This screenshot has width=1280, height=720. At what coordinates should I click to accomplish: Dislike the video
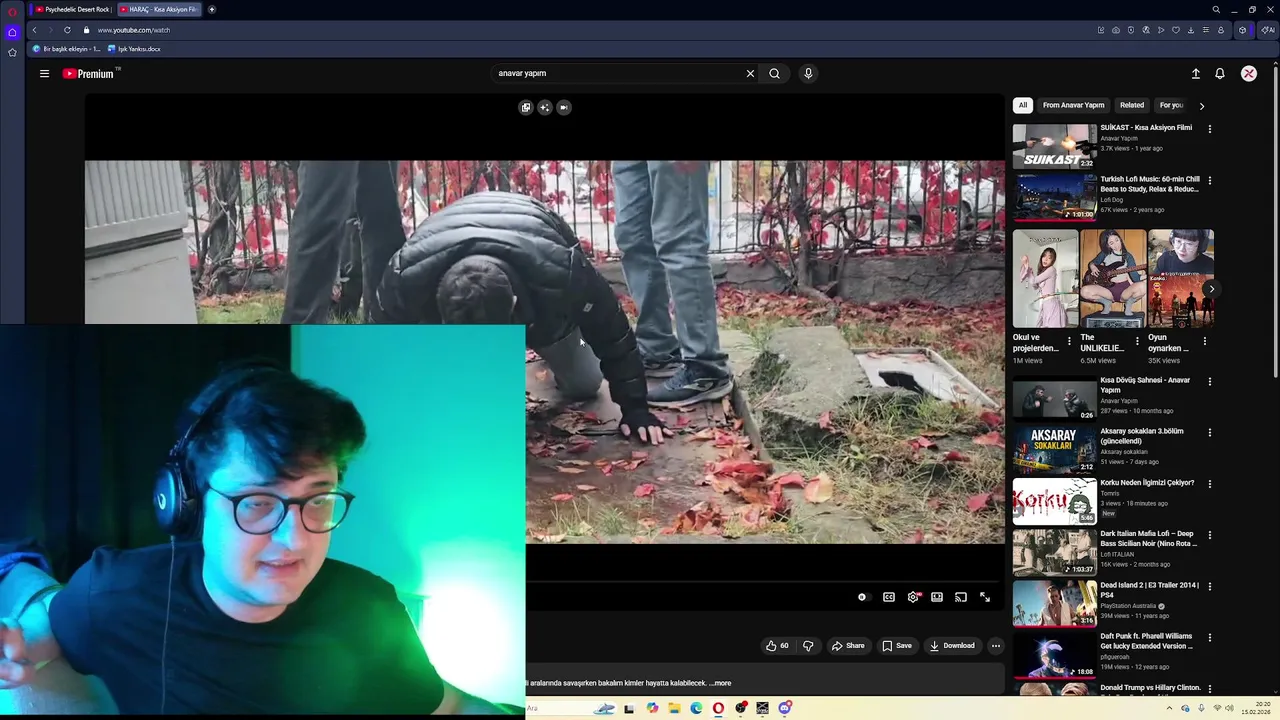pos(808,646)
